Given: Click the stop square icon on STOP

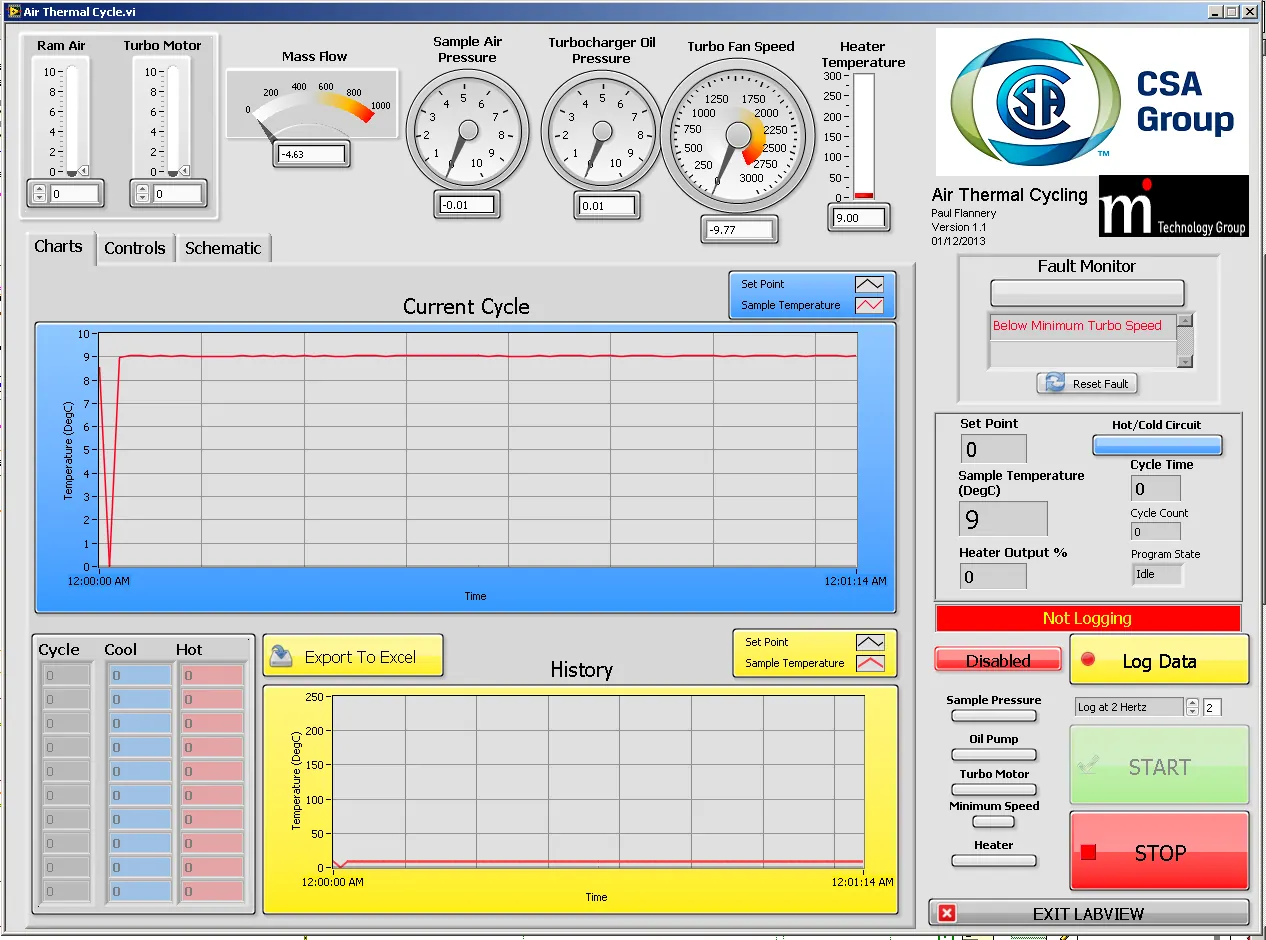Looking at the screenshot, I should coord(1089,852).
